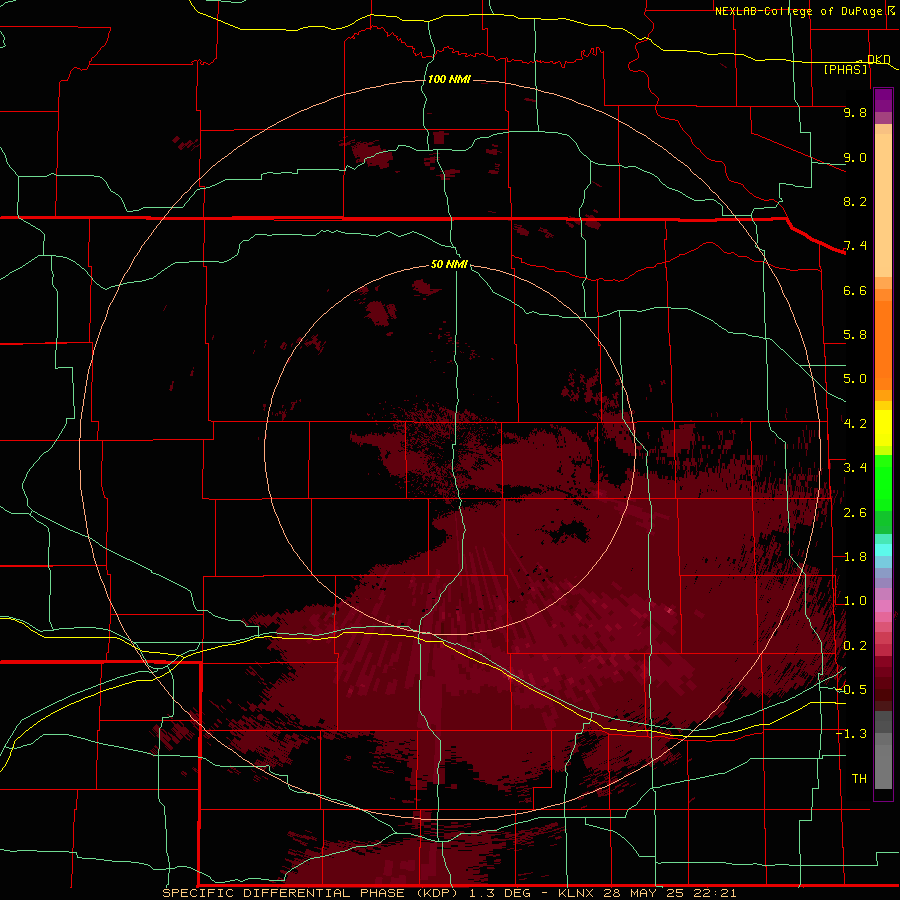
Task: Pick the bright green color band
Action: pos(883,483)
